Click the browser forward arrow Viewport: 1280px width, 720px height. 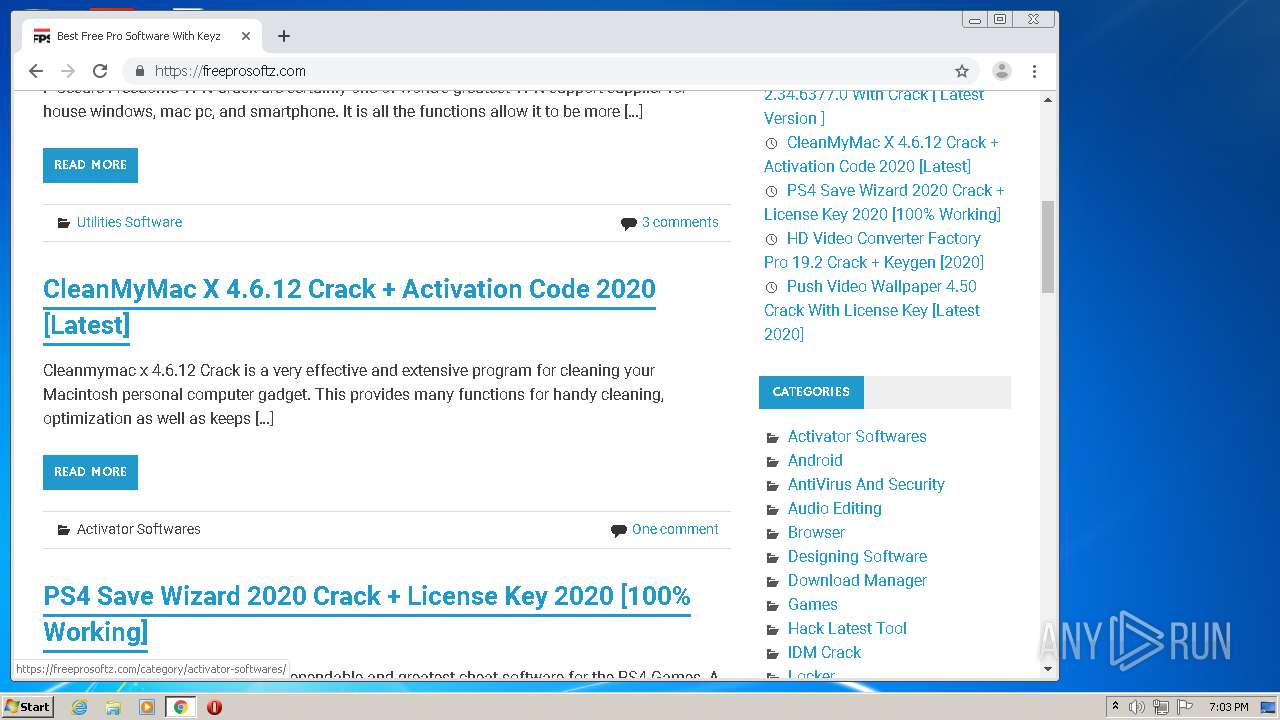(x=68, y=71)
